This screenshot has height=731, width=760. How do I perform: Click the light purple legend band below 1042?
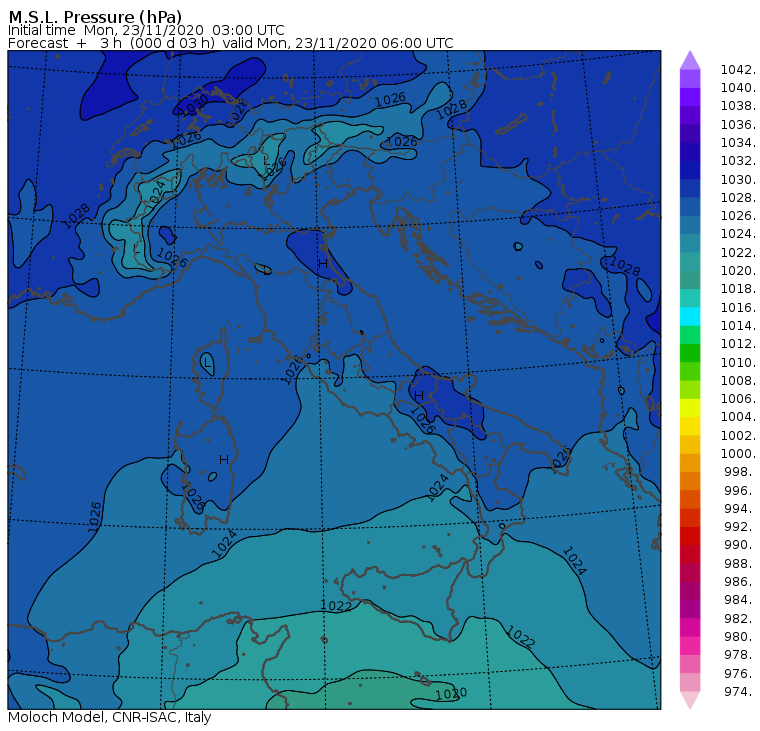pyautogui.click(x=690, y=79)
